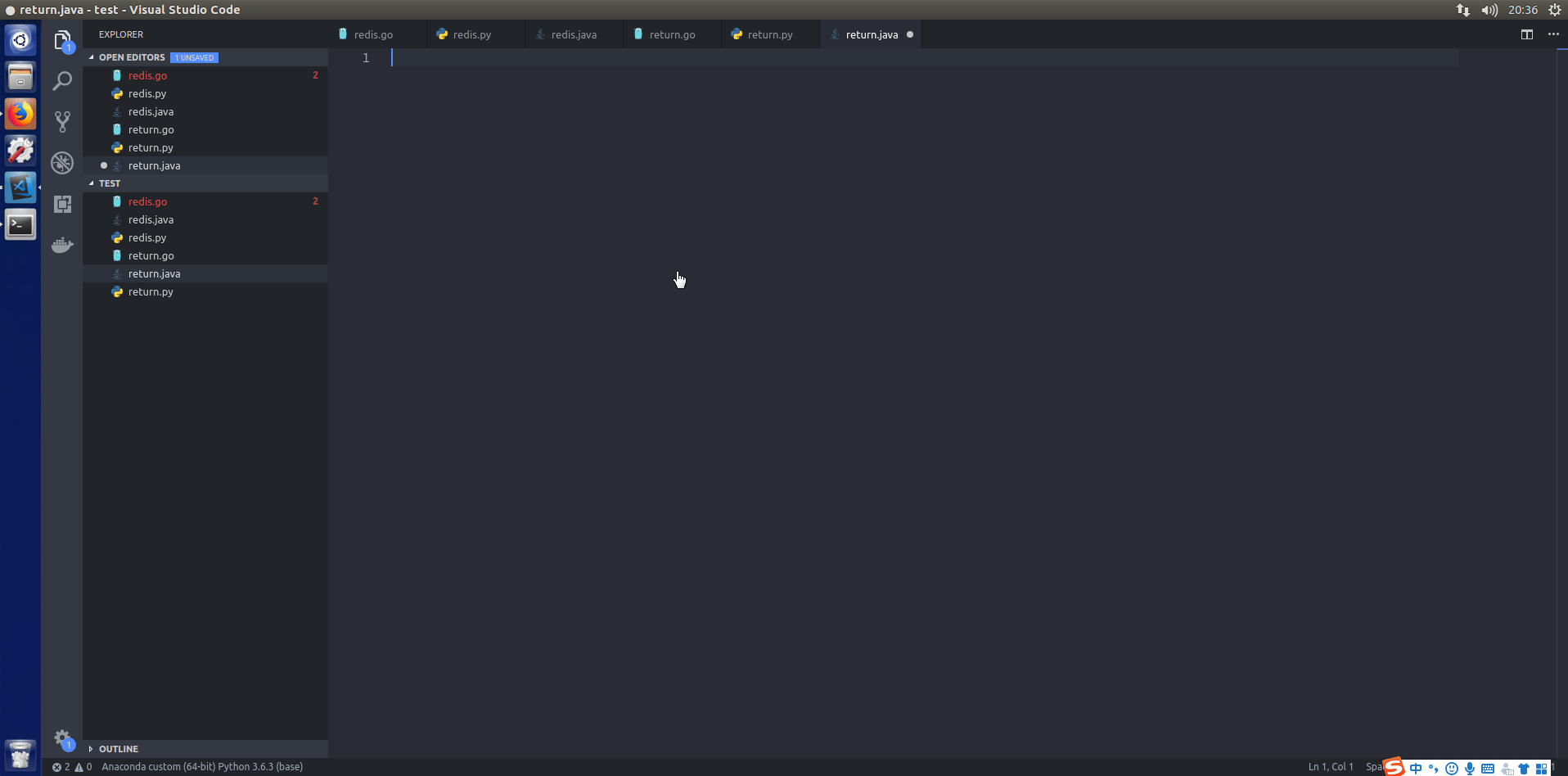Viewport: 1568px width, 776px height.
Task: Toggle voice input in the Sogou toolbar
Action: [x=1471, y=768]
